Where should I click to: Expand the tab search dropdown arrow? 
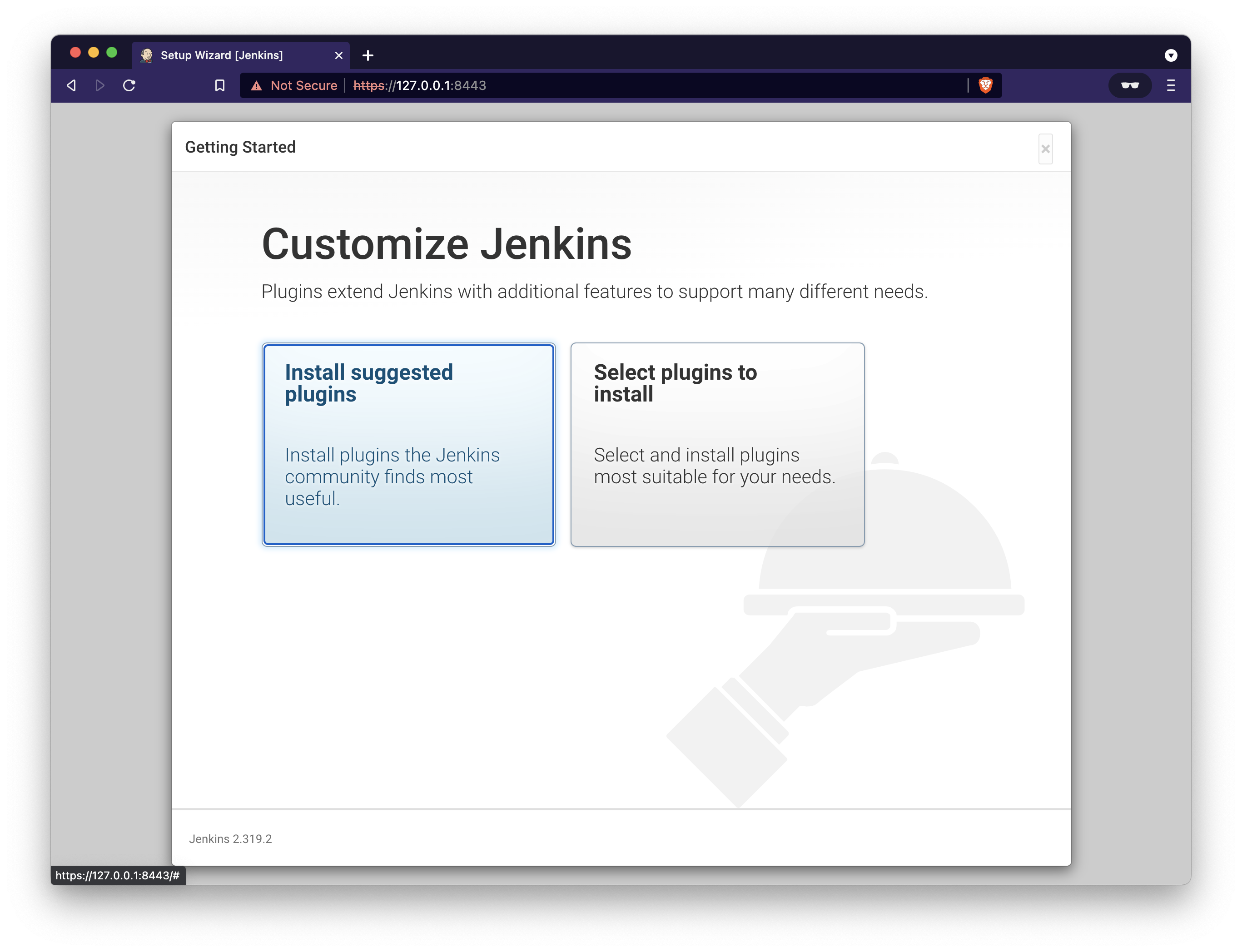coord(1171,55)
